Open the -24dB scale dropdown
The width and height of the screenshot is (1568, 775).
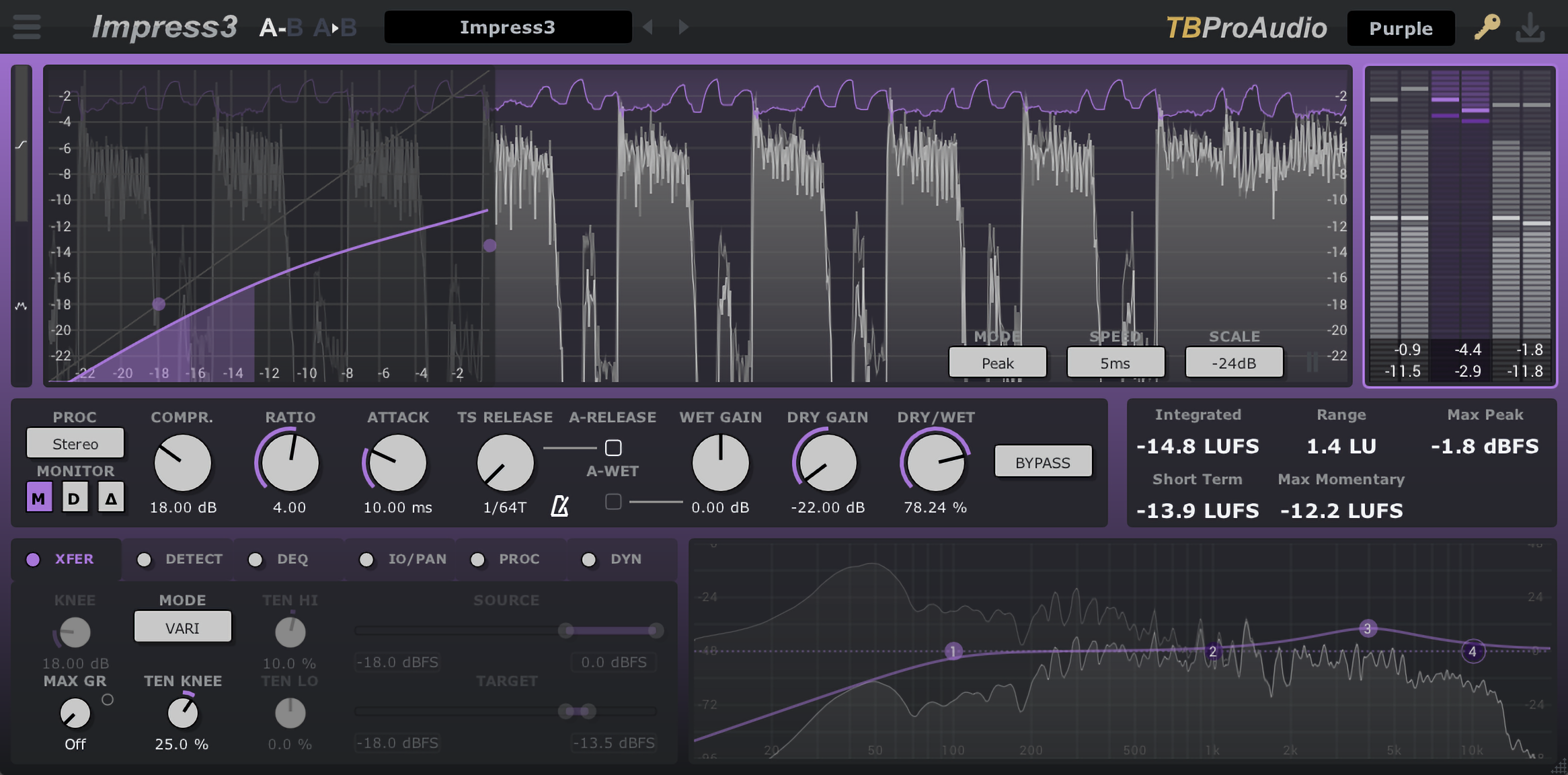(x=1234, y=363)
